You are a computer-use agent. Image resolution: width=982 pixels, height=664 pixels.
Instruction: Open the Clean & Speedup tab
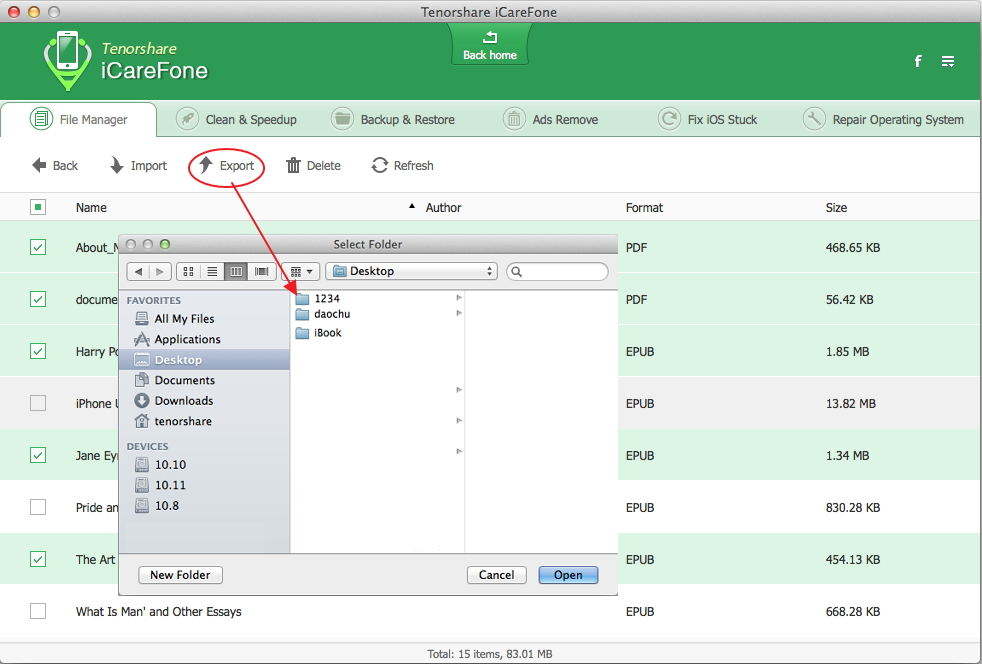click(236, 119)
